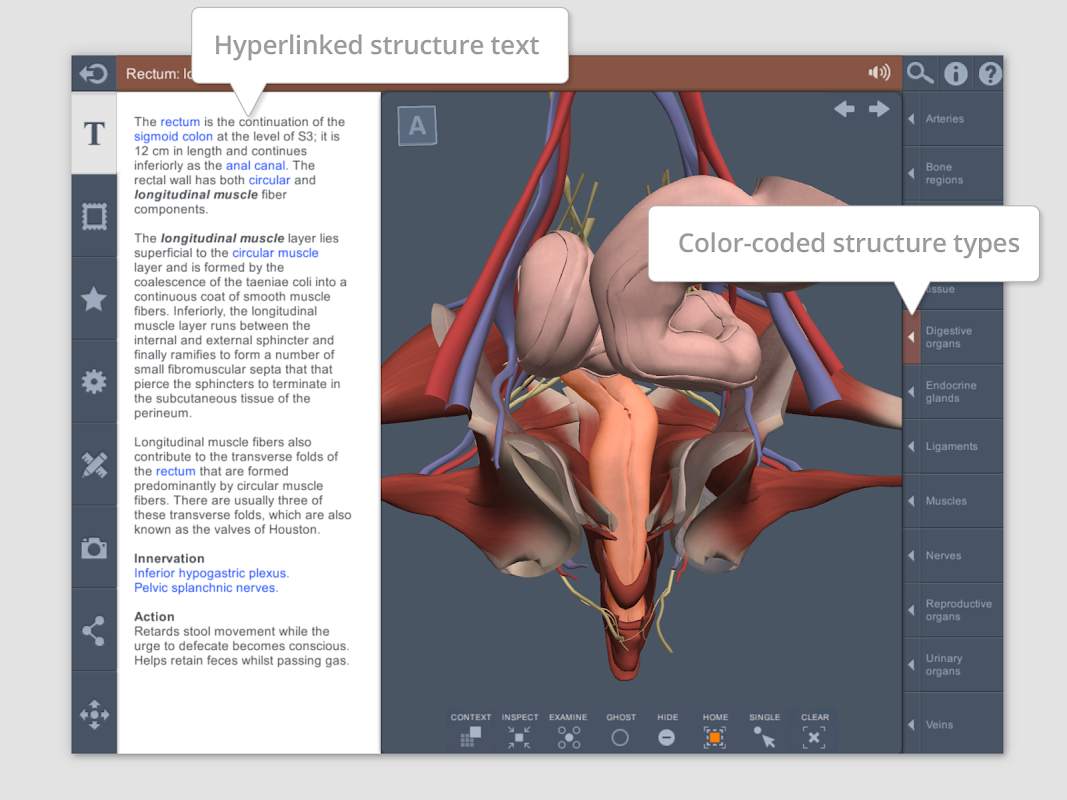Click the move arrows navigation icon
The width and height of the screenshot is (1067, 800).
click(94, 714)
